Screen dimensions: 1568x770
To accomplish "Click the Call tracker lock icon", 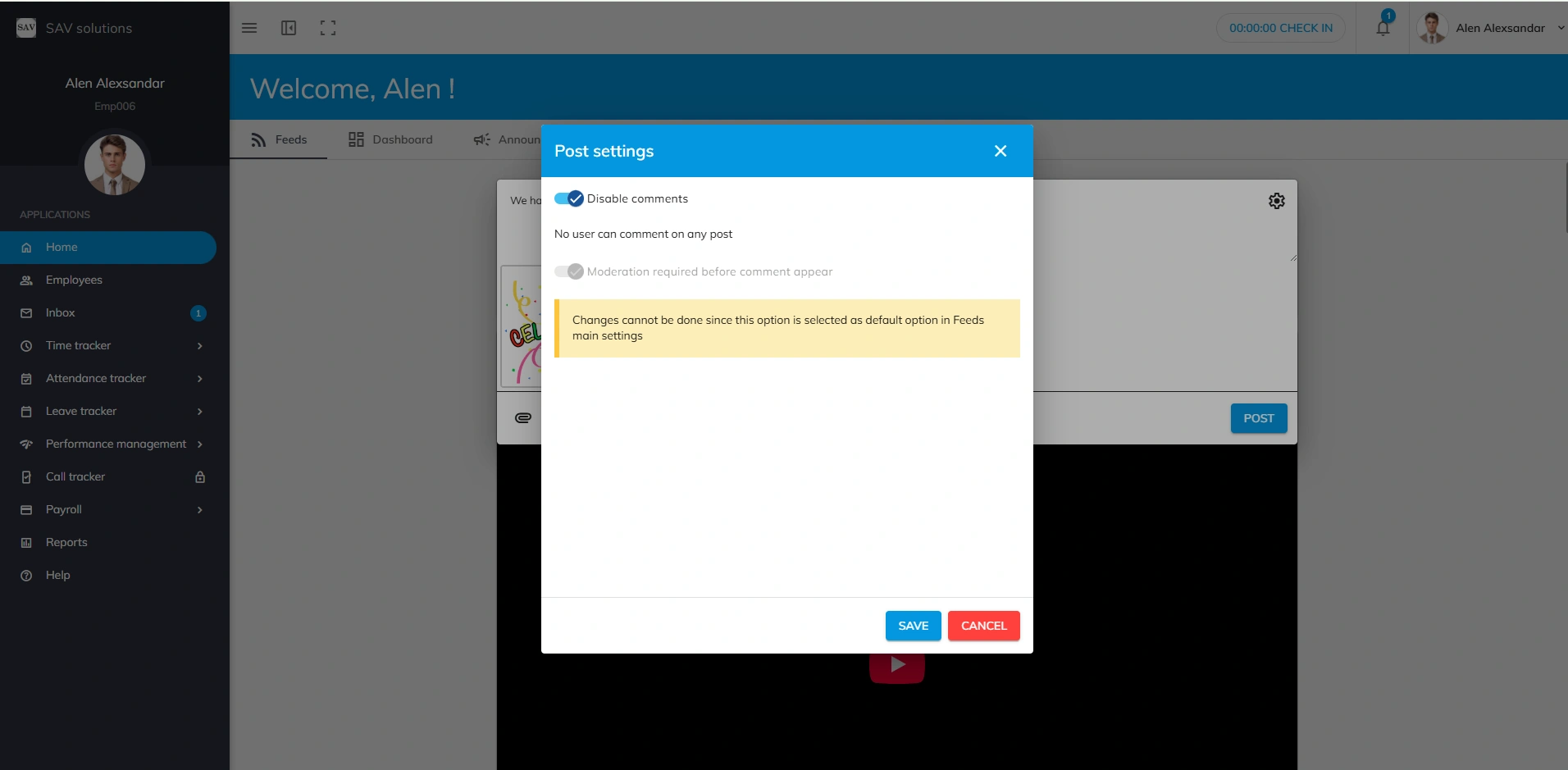I will [x=200, y=477].
